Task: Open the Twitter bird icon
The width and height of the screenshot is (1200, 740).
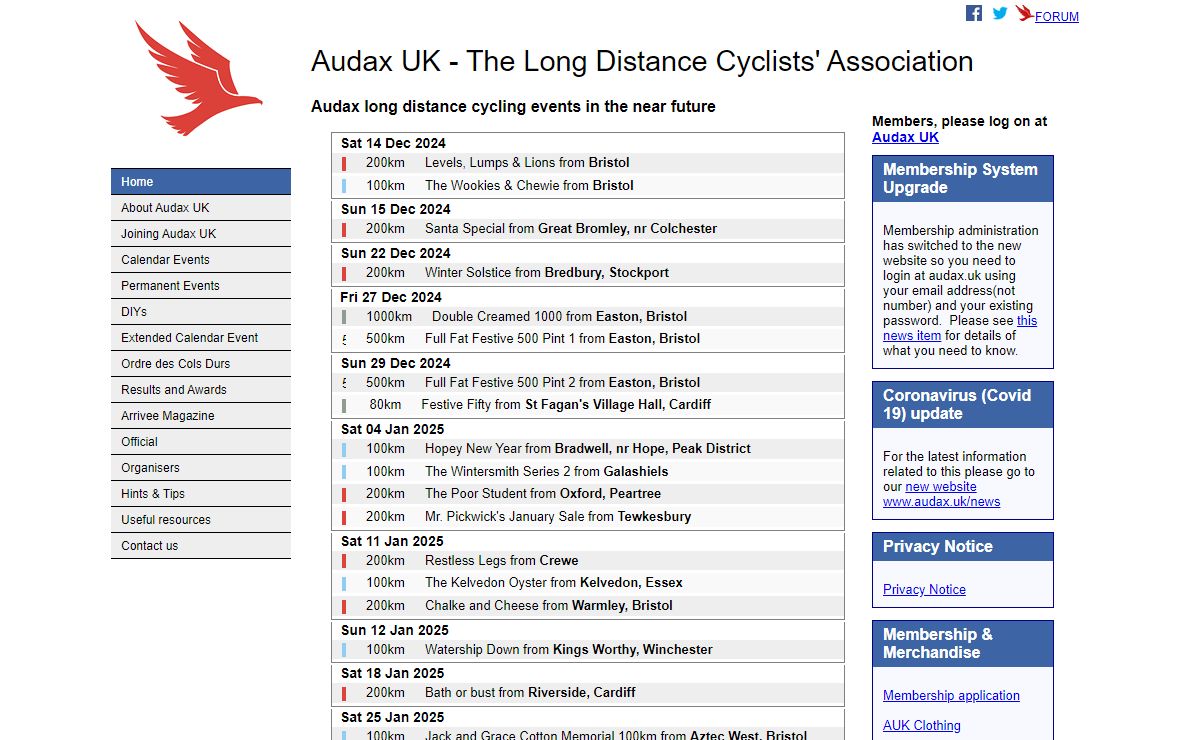Action: [x=1000, y=13]
